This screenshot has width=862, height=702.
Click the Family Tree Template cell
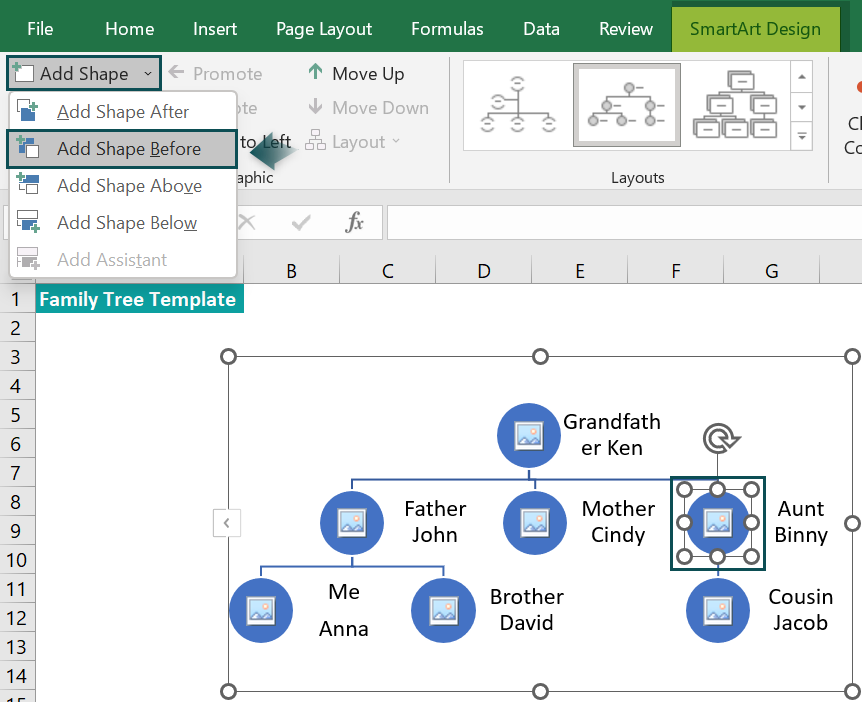(x=140, y=299)
